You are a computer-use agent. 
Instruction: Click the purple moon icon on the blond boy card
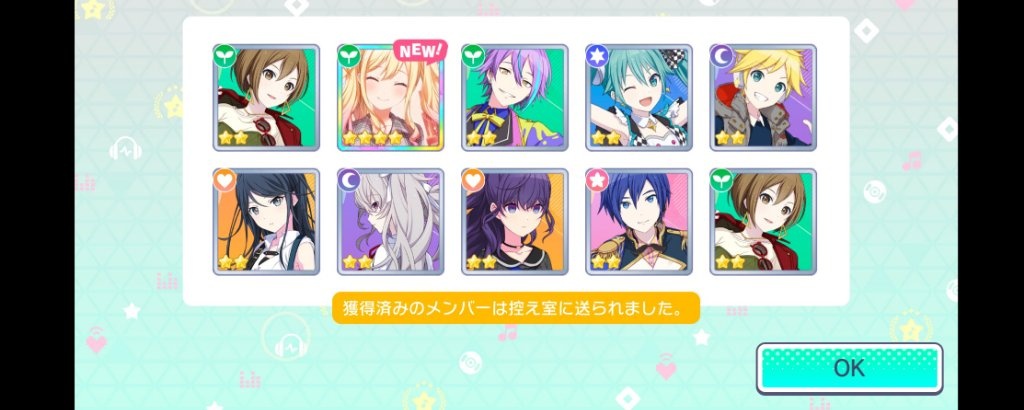tap(722, 56)
